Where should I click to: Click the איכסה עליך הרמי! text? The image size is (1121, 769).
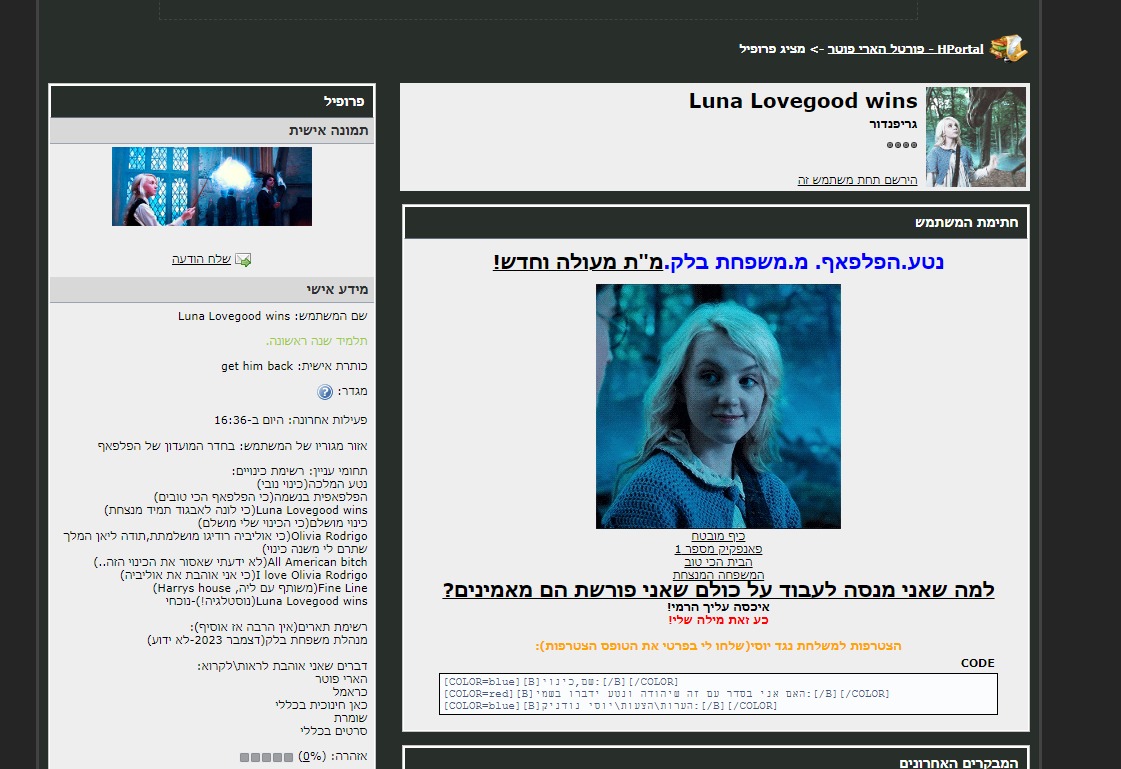(x=718, y=607)
